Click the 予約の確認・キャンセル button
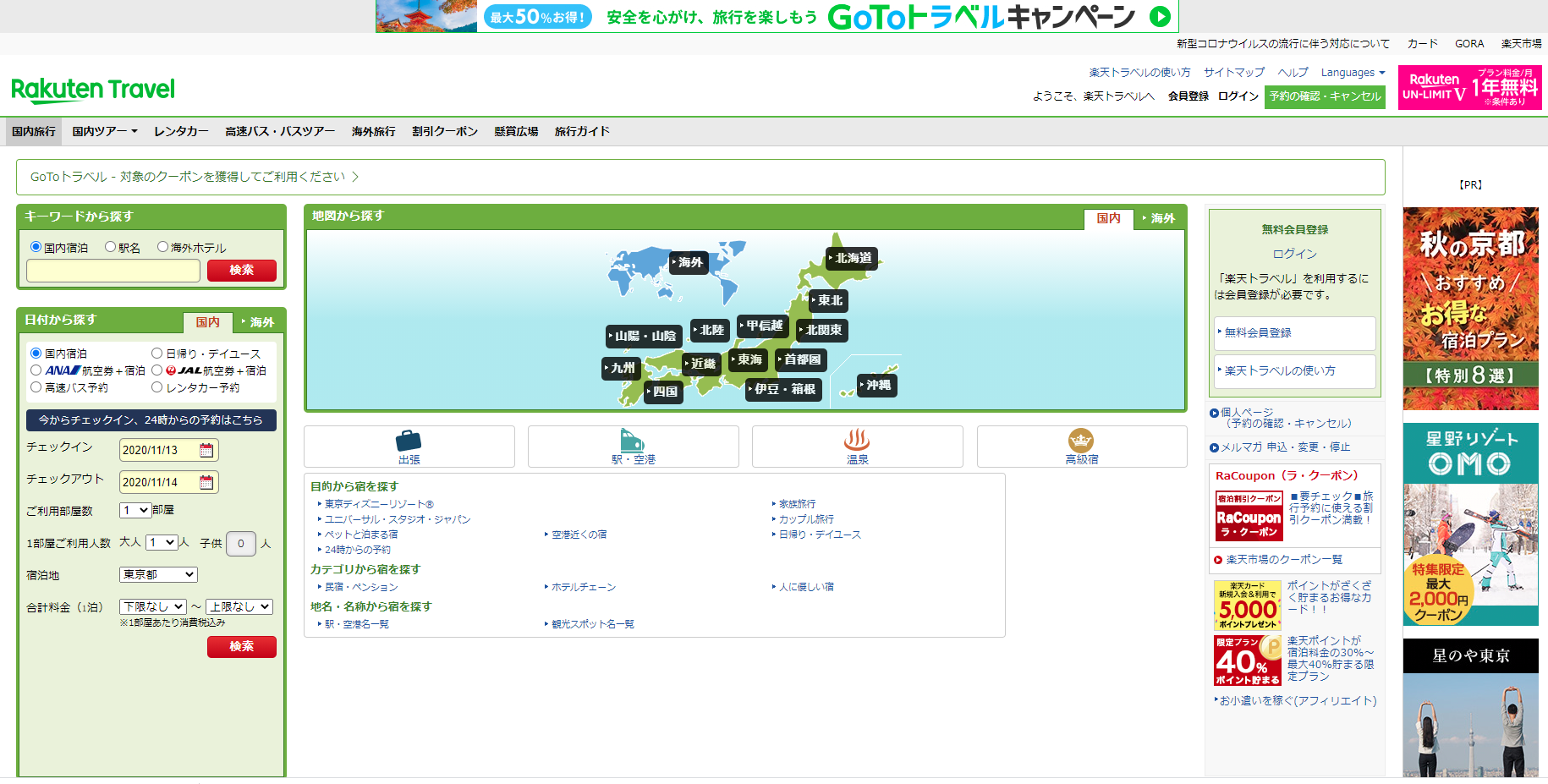The height and width of the screenshot is (784, 1548). coord(1325,96)
